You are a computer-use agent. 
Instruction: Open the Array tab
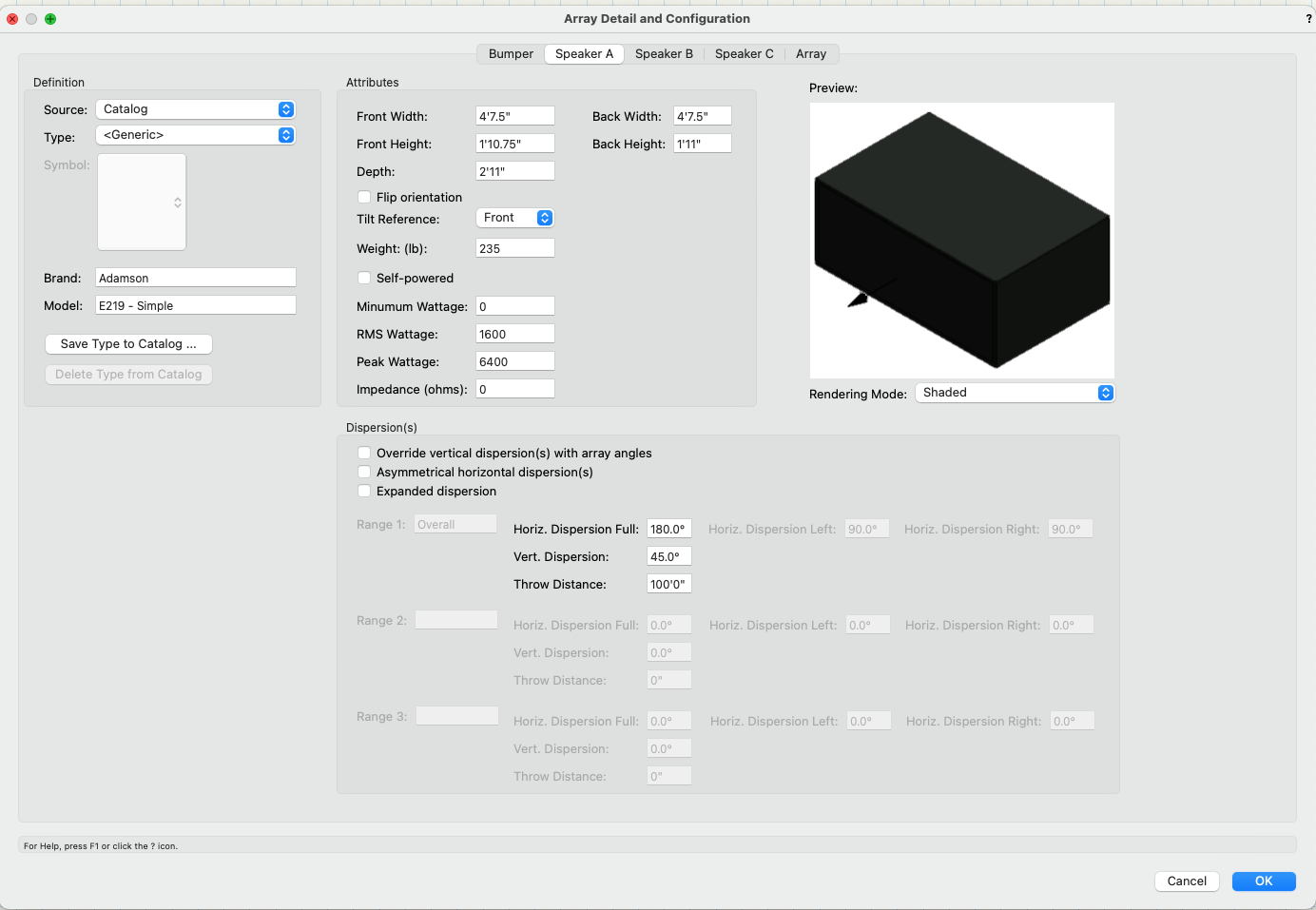pyautogui.click(x=810, y=54)
